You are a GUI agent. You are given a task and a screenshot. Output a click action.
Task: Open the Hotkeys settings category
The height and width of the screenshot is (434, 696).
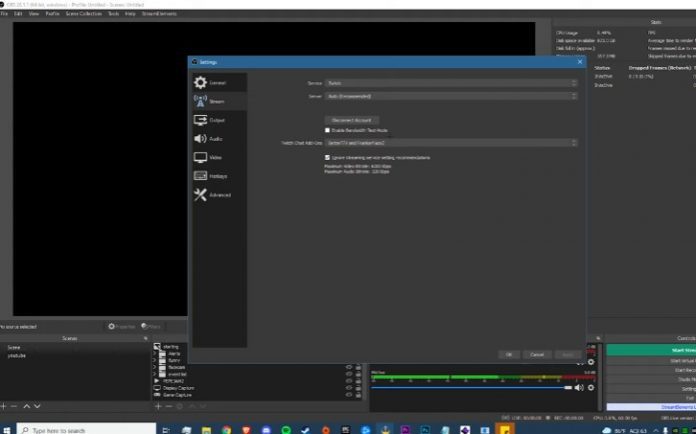tap(220, 176)
